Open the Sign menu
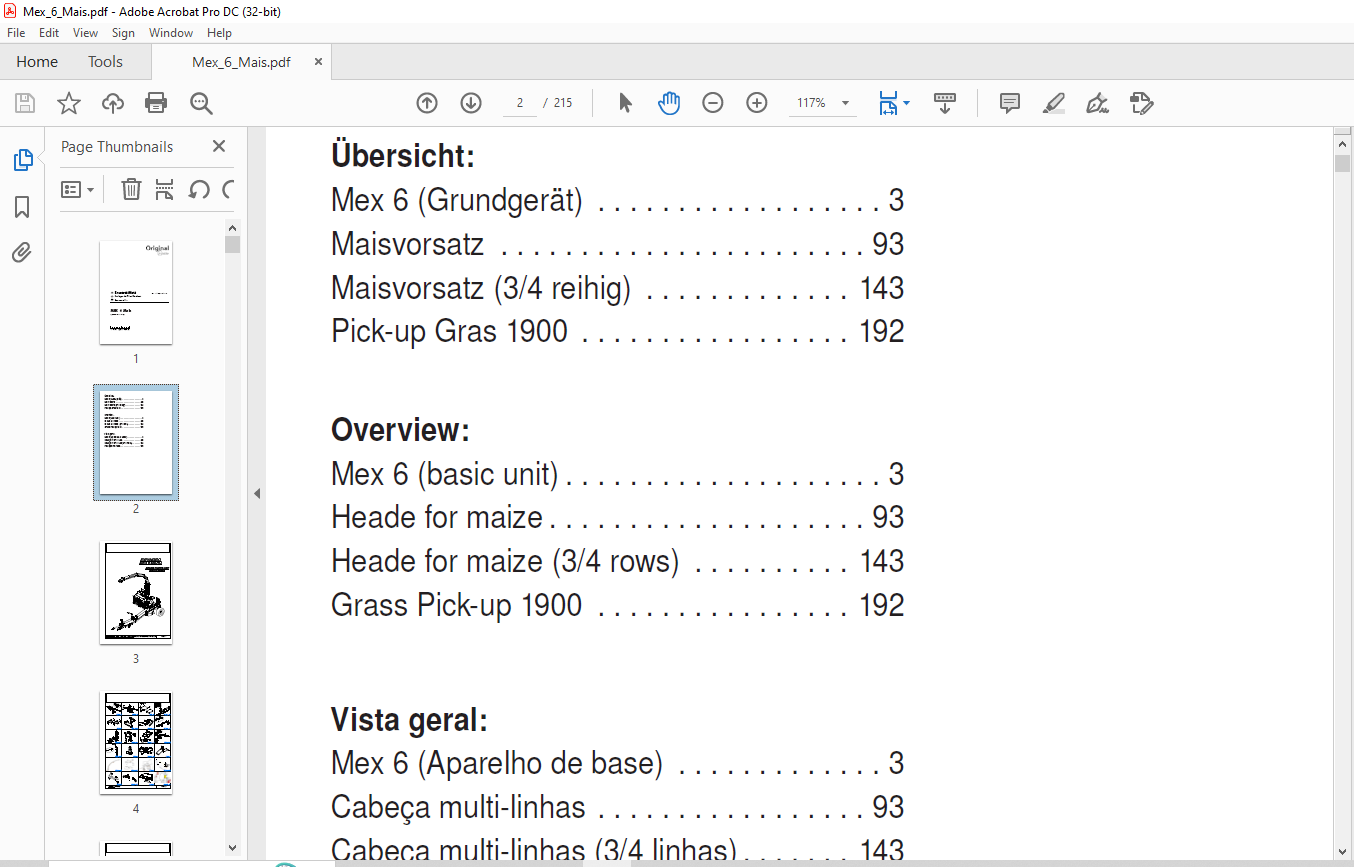 pos(123,33)
